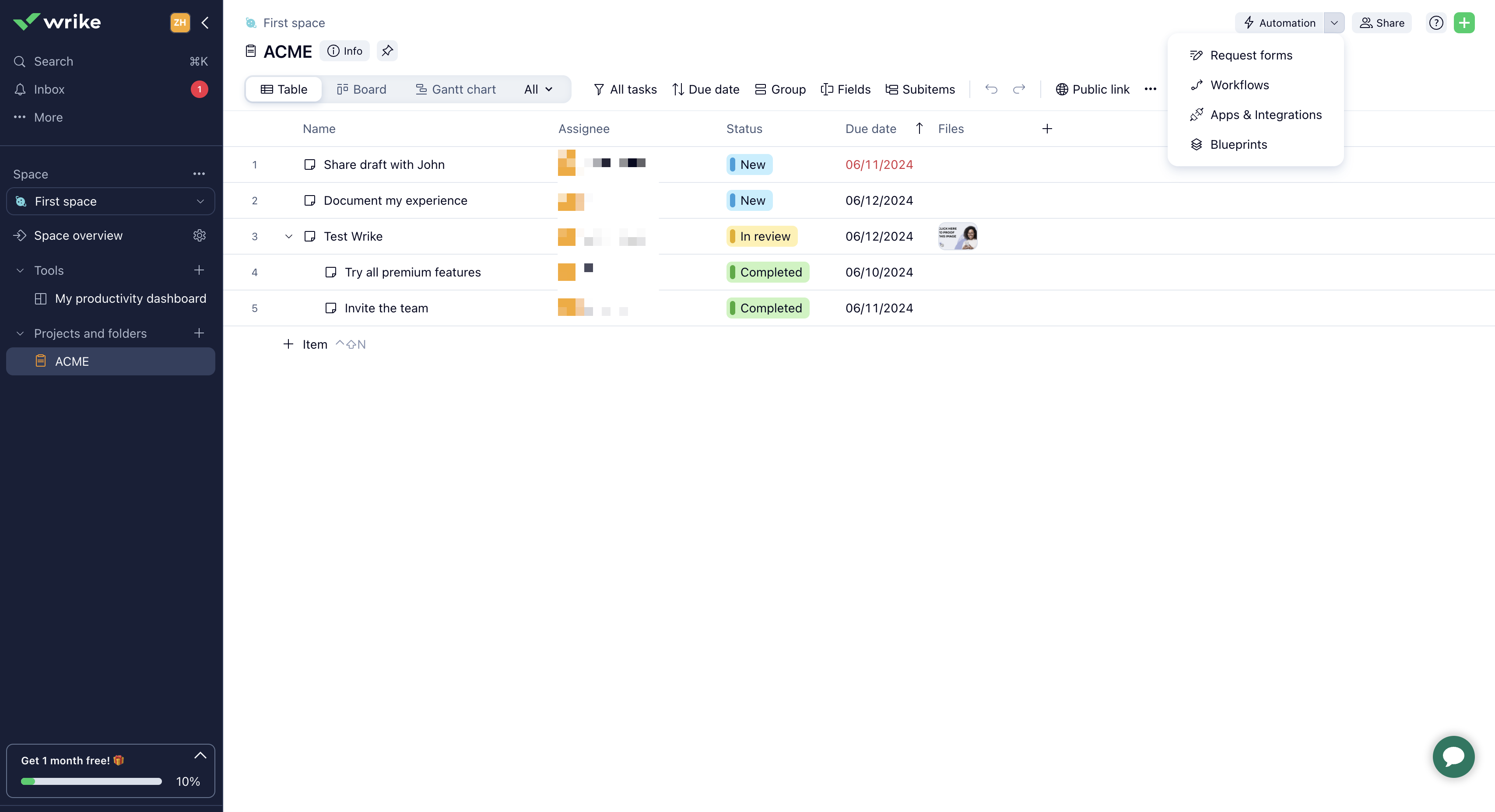Open Try all premium features task icon

point(331,272)
